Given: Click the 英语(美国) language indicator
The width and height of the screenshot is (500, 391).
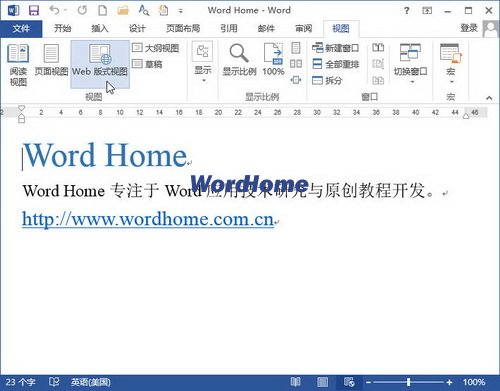Looking at the screenshot, I should pyautogui.click(x=90, y=382).
